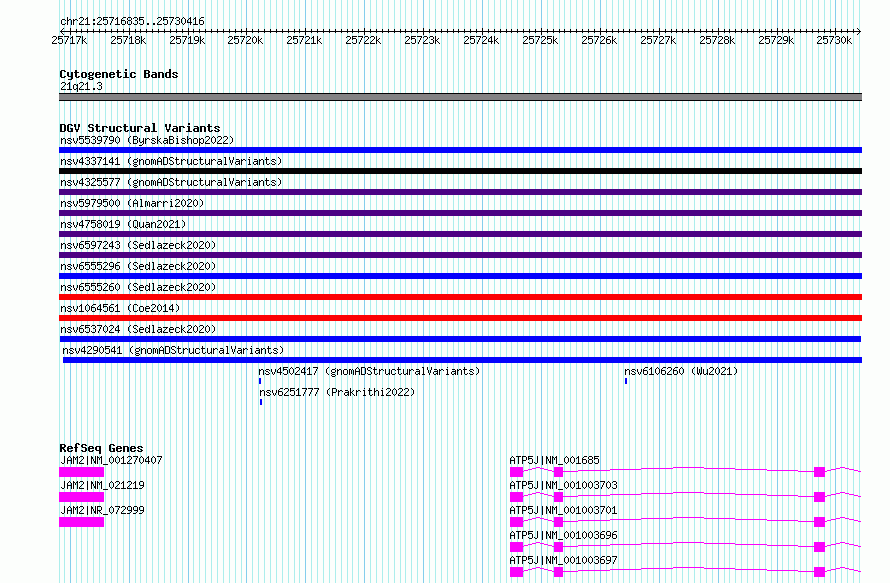Image resolution: width=890 pixels, height=583 pixels.
Task: Click the red bar for nsv1064561
Action: pos(460,318)
